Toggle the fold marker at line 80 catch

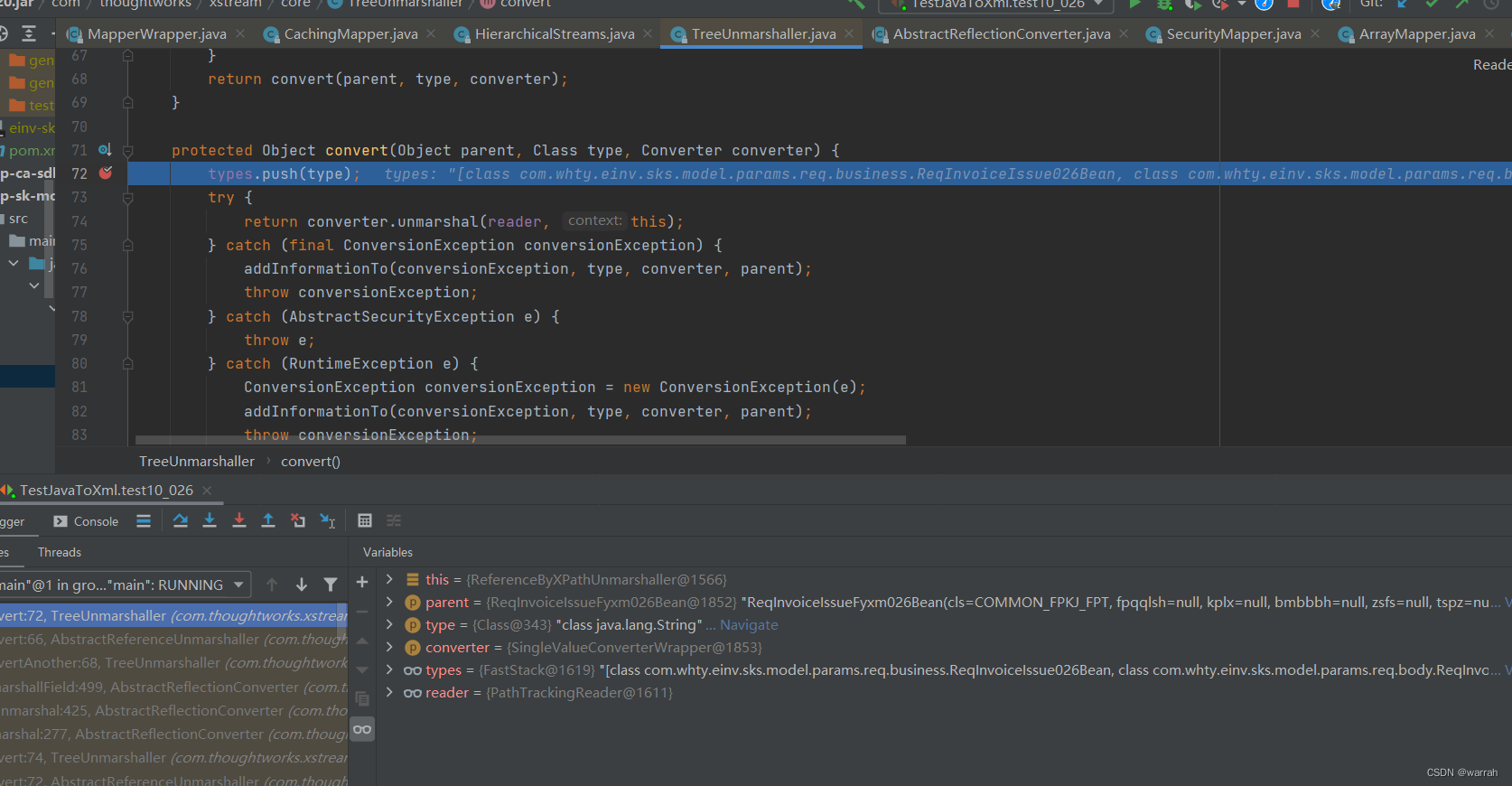128,364
